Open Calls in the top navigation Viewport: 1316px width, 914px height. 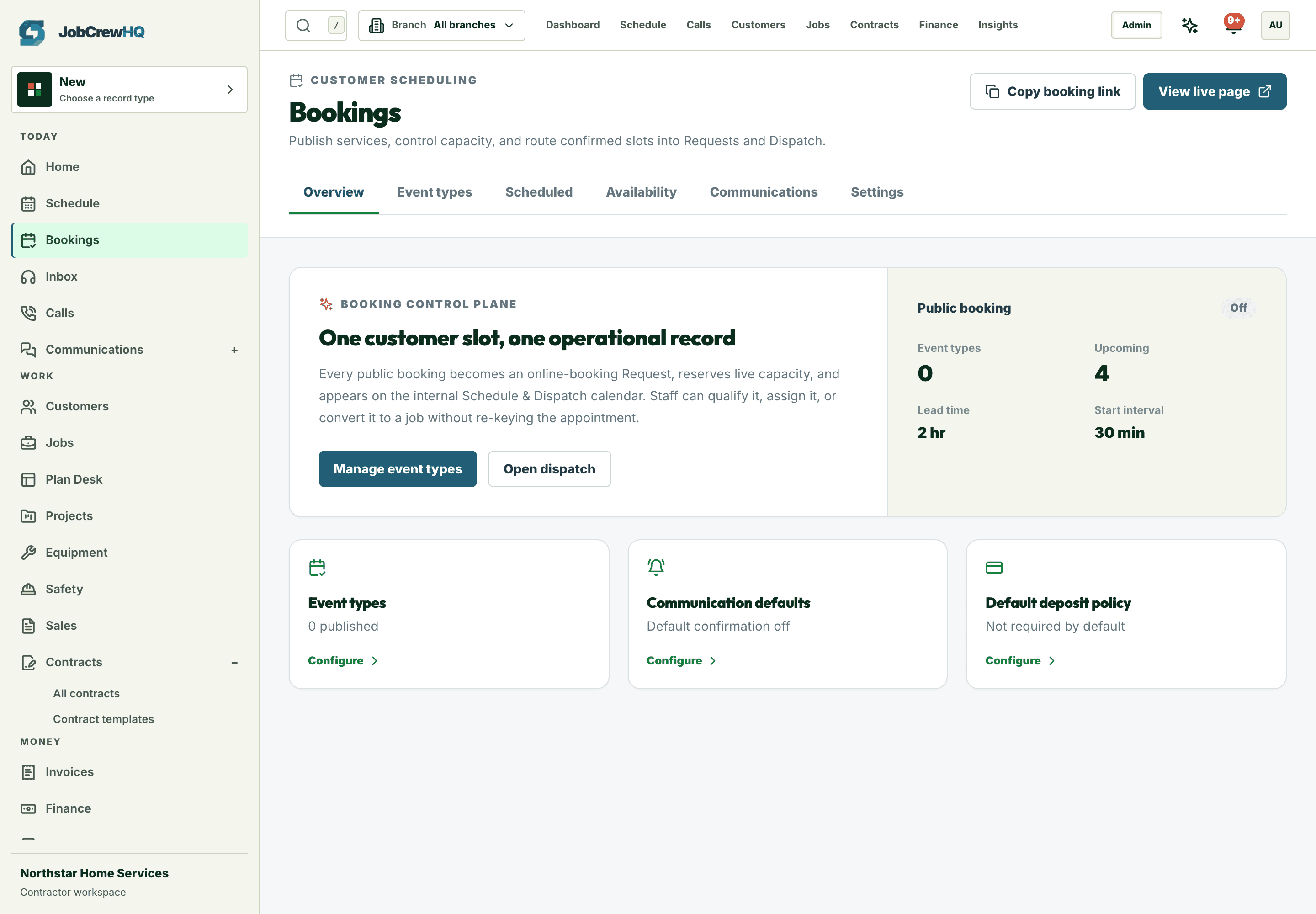(699, 25)
